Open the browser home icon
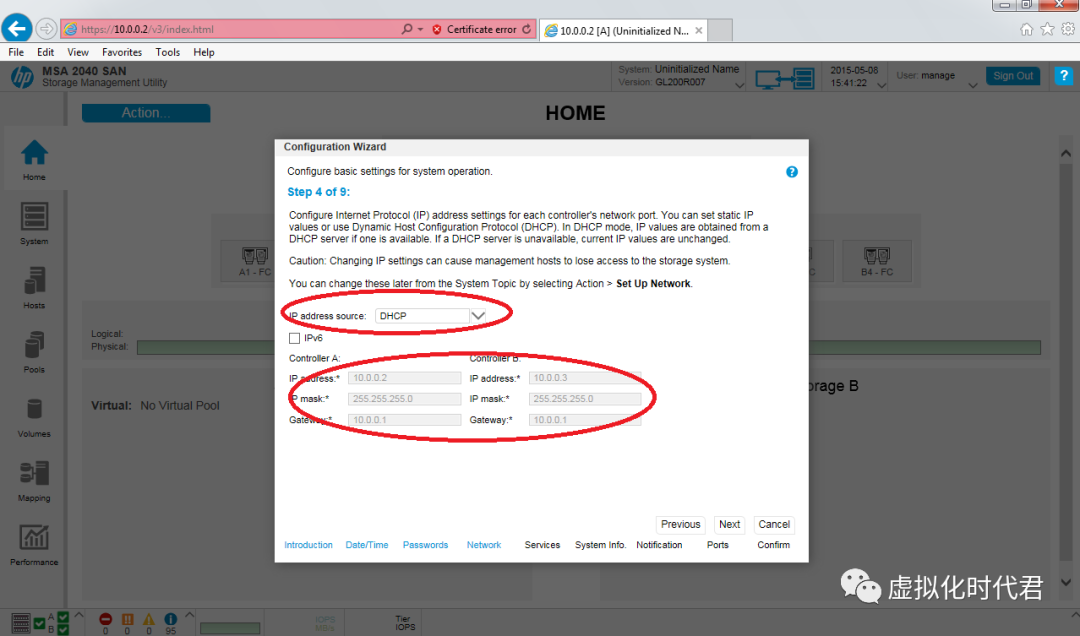The width and height of the screenshot is (1080, 636). (1026, 29)
